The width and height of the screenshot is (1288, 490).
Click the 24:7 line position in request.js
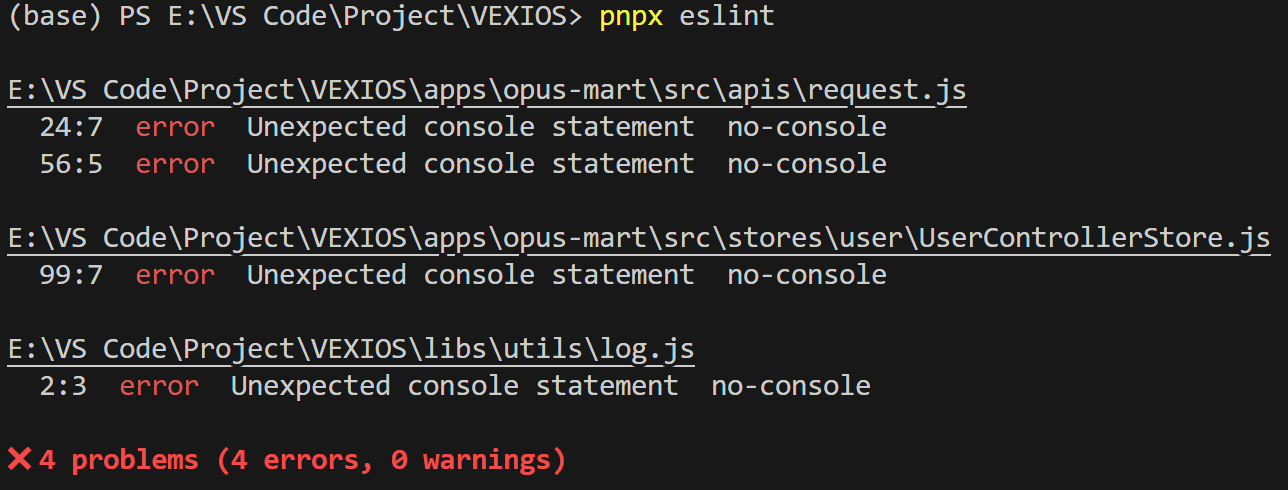pos(71,127)
